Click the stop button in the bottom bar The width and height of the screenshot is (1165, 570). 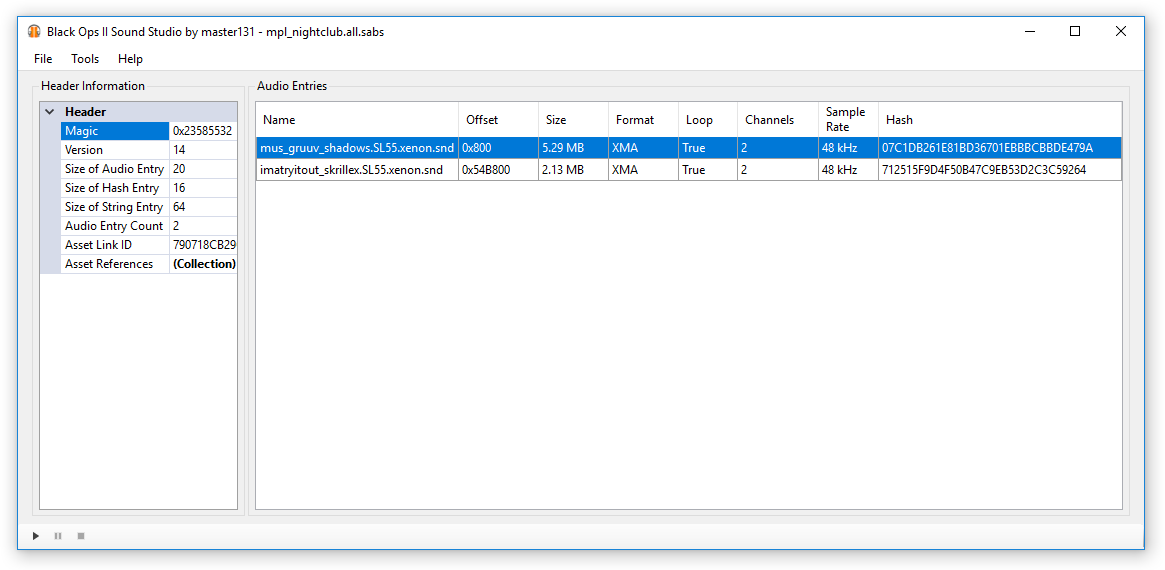pos(81,536)
